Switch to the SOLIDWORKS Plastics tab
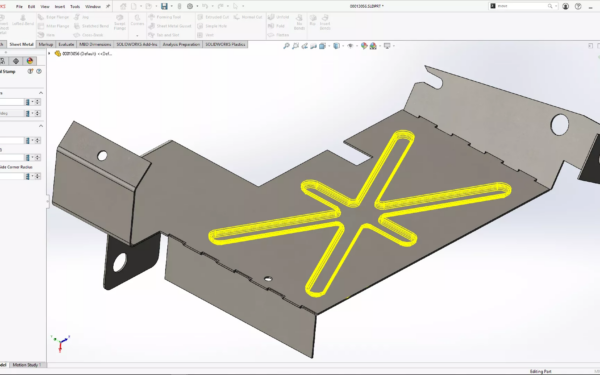 (225, 44)
